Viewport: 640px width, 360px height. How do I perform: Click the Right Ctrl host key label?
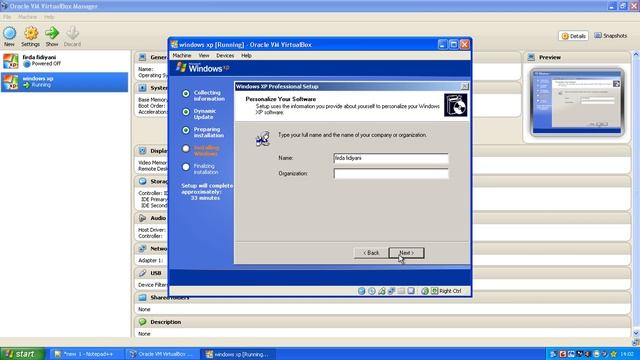[x=450, y=291]
